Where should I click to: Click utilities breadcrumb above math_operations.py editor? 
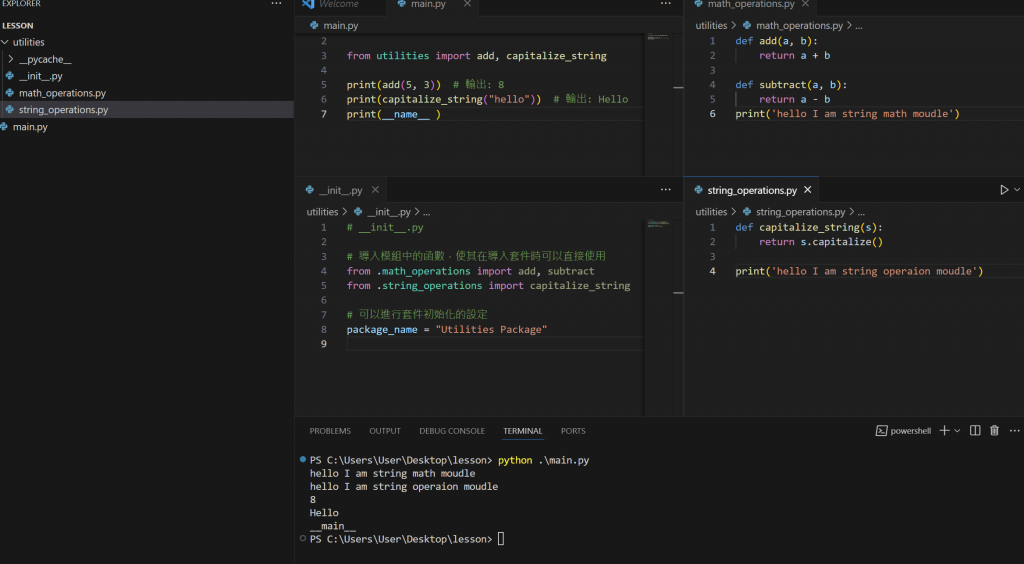(x=711, y=25)
